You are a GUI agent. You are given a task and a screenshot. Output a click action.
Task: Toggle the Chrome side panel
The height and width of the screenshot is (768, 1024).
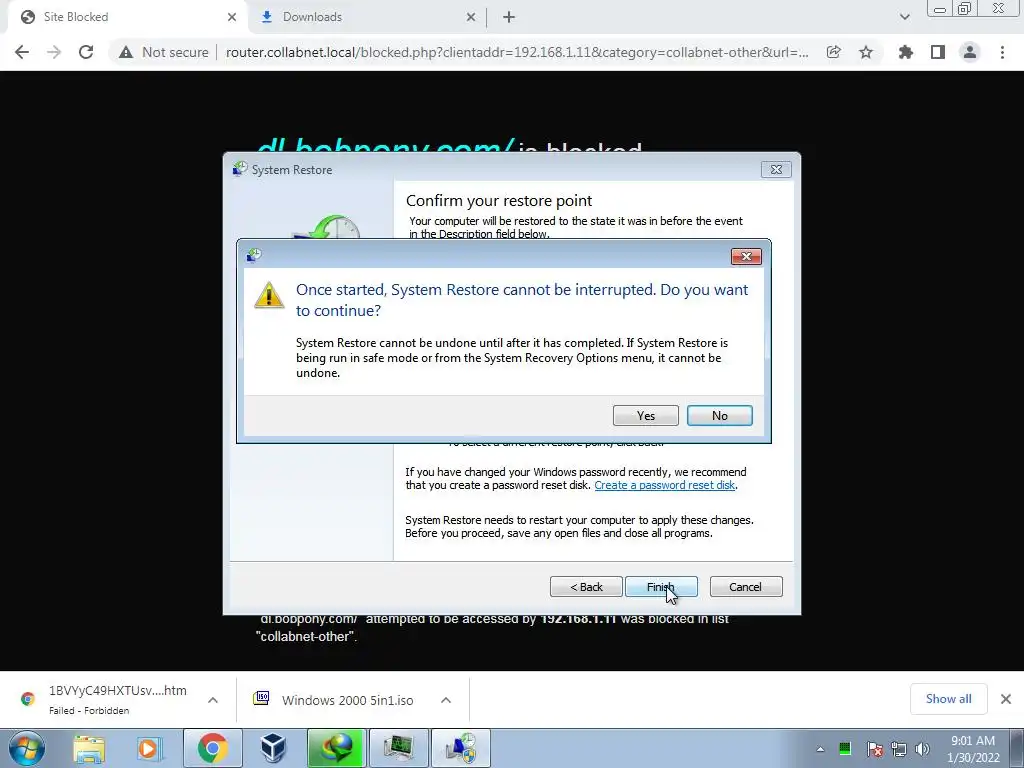[x=938, y=52]
